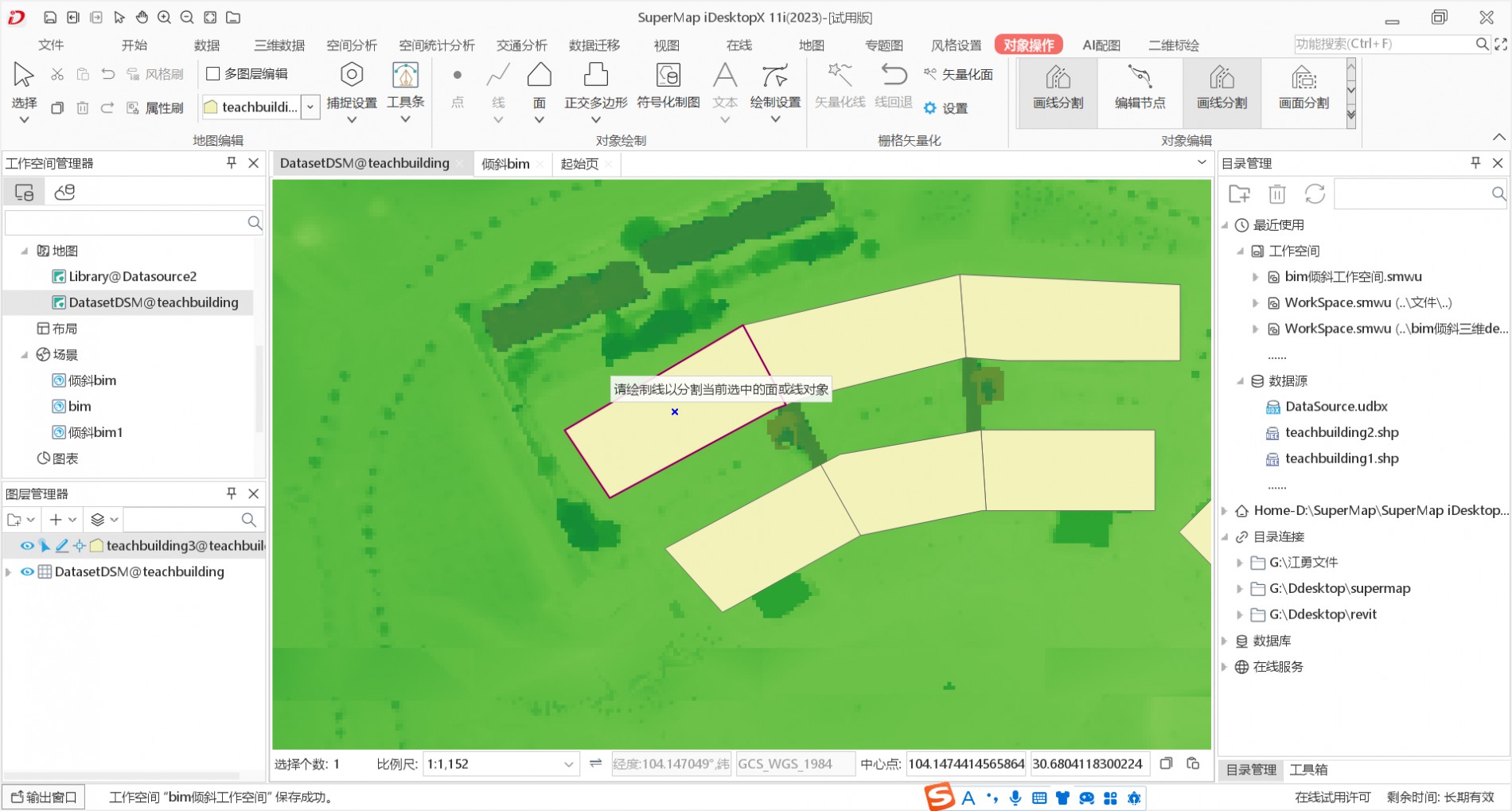Expand the 数据库 node in 目录管理
Screen dimensions: 1512x811
click(x=1225, y=641)
